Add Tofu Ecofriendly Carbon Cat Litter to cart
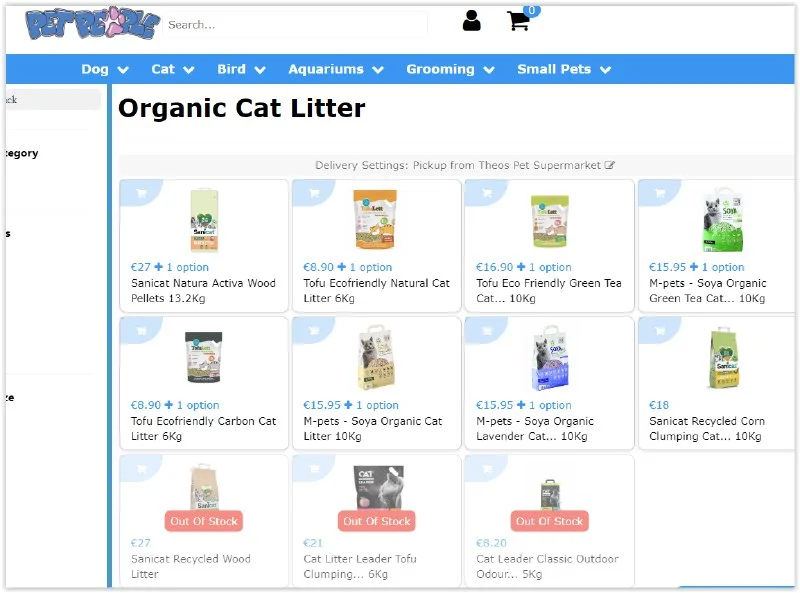The image size is (800, 593). [x=141, y=331]
